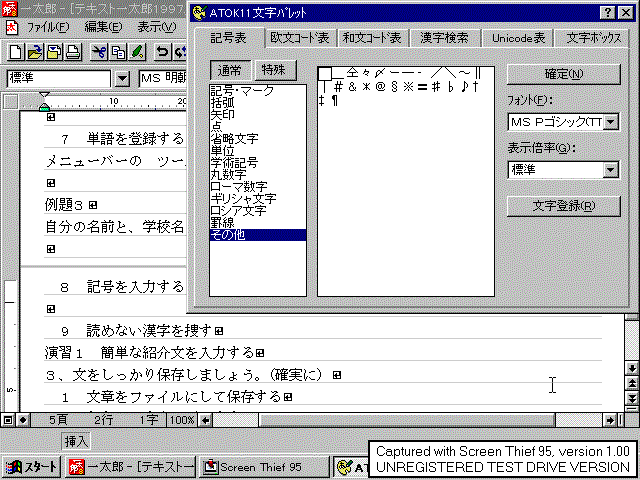Toggle the 挿入 insert mode indicator
This screenshot has width=640, height=480.
point(76,441)
